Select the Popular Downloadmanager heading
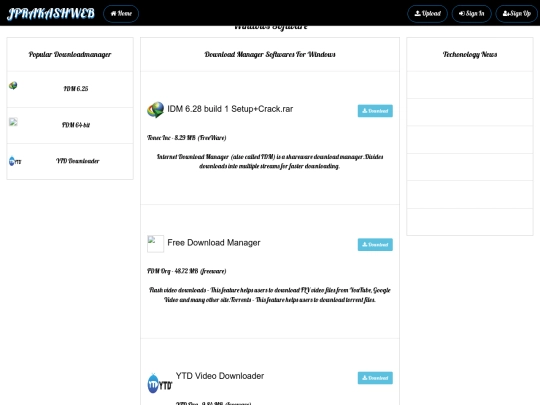 click(x=70, y=54)
